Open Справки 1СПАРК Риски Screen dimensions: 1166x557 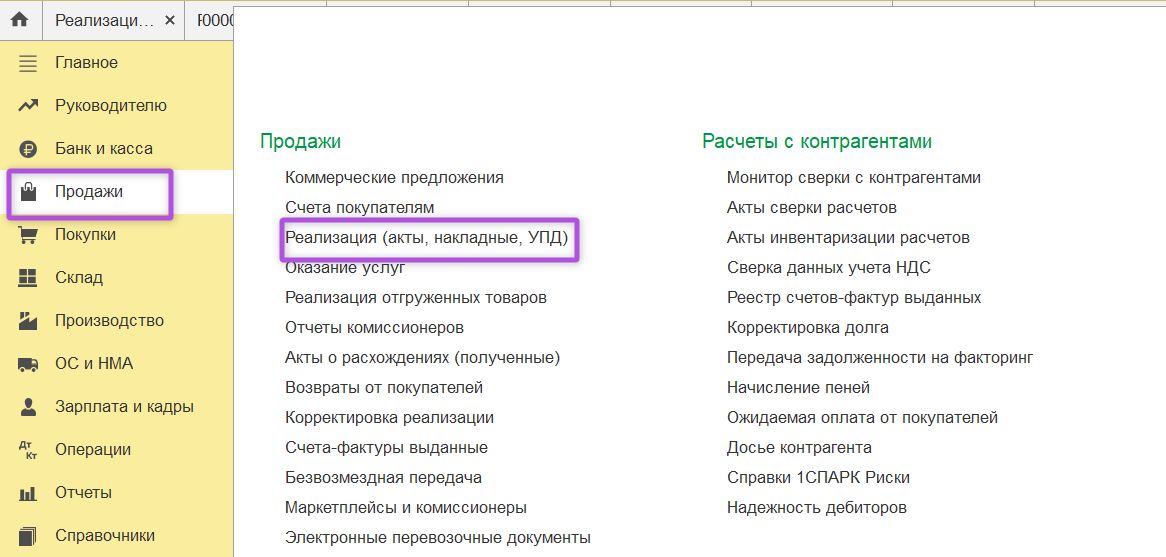pos(818,477)
